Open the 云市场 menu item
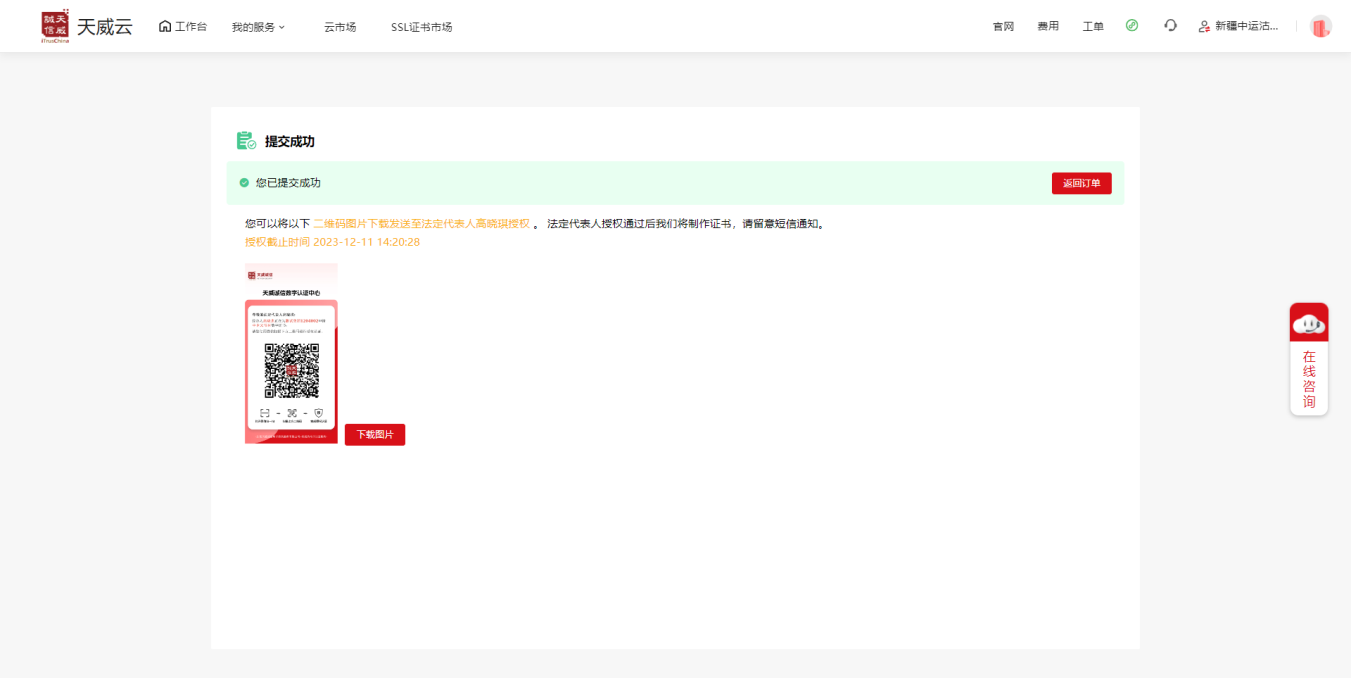 click(340, 27)
